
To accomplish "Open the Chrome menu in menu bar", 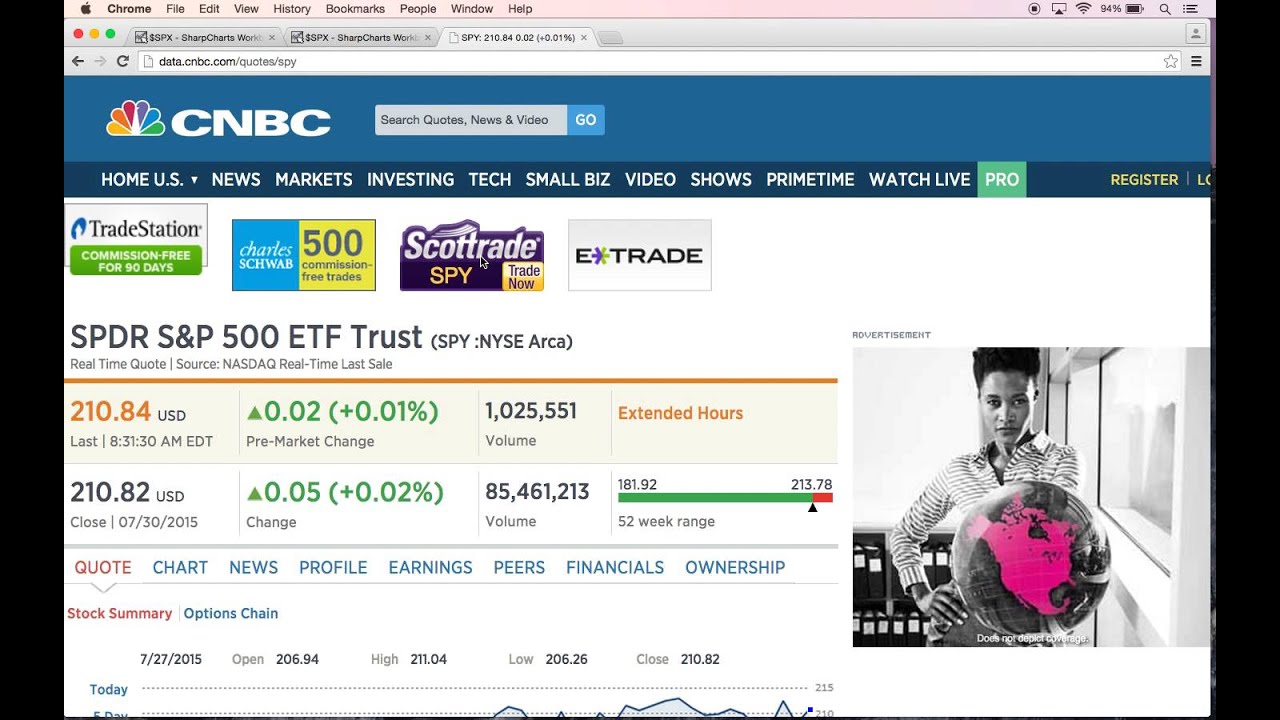I will tap(129, 9).
